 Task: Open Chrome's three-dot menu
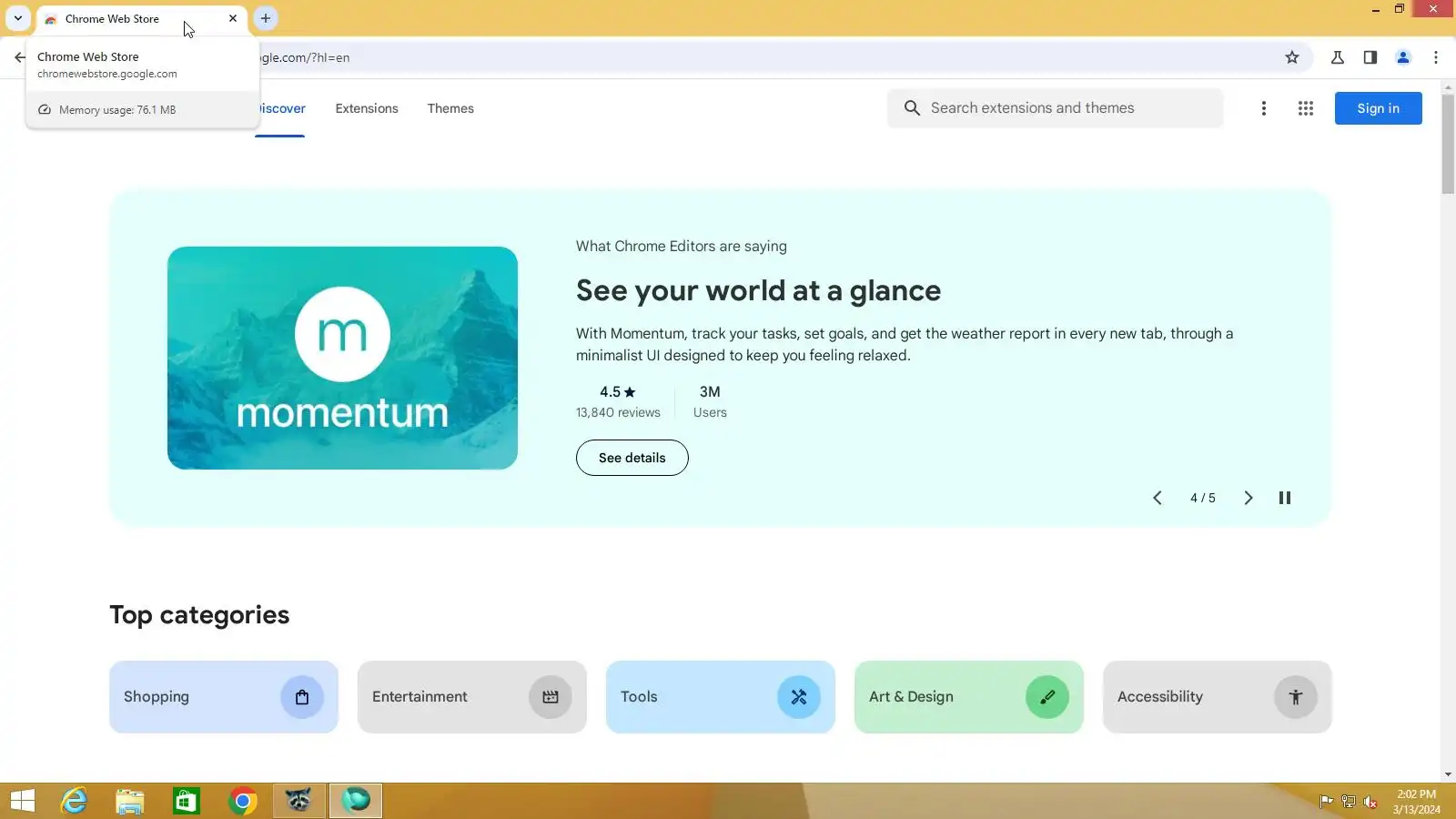[x=1436, y=57]
